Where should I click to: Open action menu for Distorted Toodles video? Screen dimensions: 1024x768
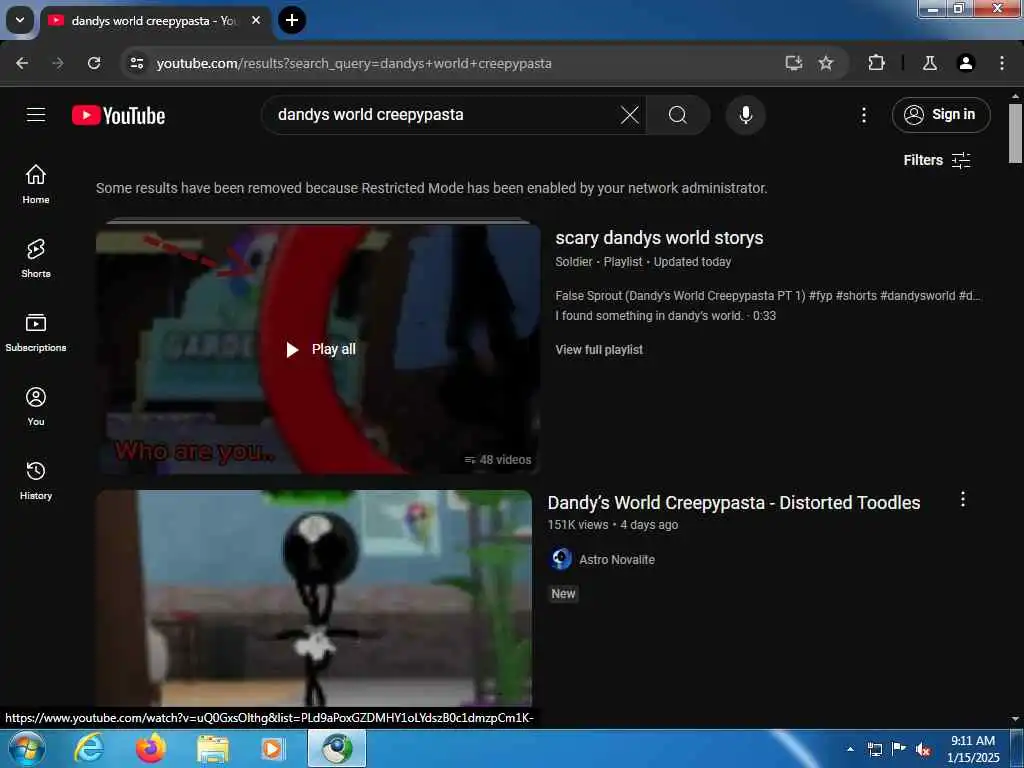[x=963, y=500]
